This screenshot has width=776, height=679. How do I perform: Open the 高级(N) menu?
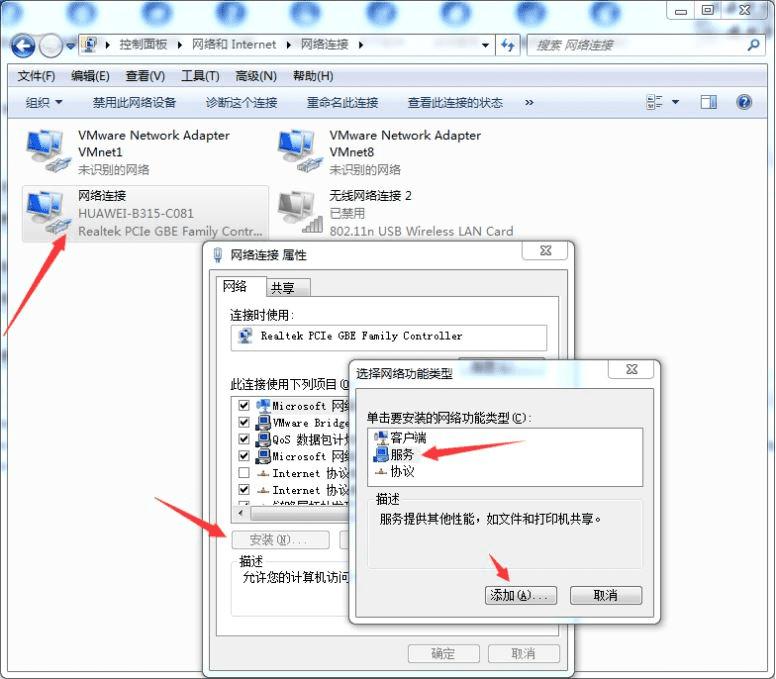(x=255, y=76)
